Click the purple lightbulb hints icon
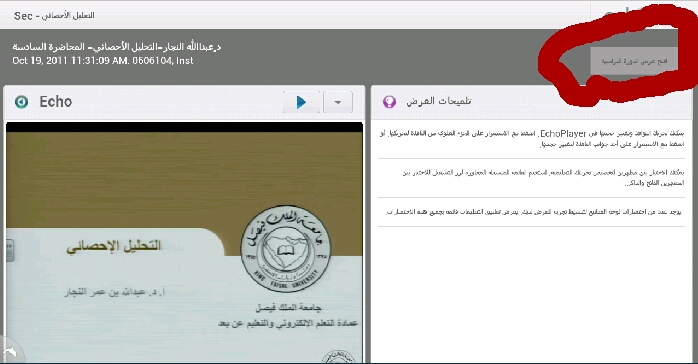Viewport: 698px width, 364px height. pyautogui.click(x=390, y=102)
